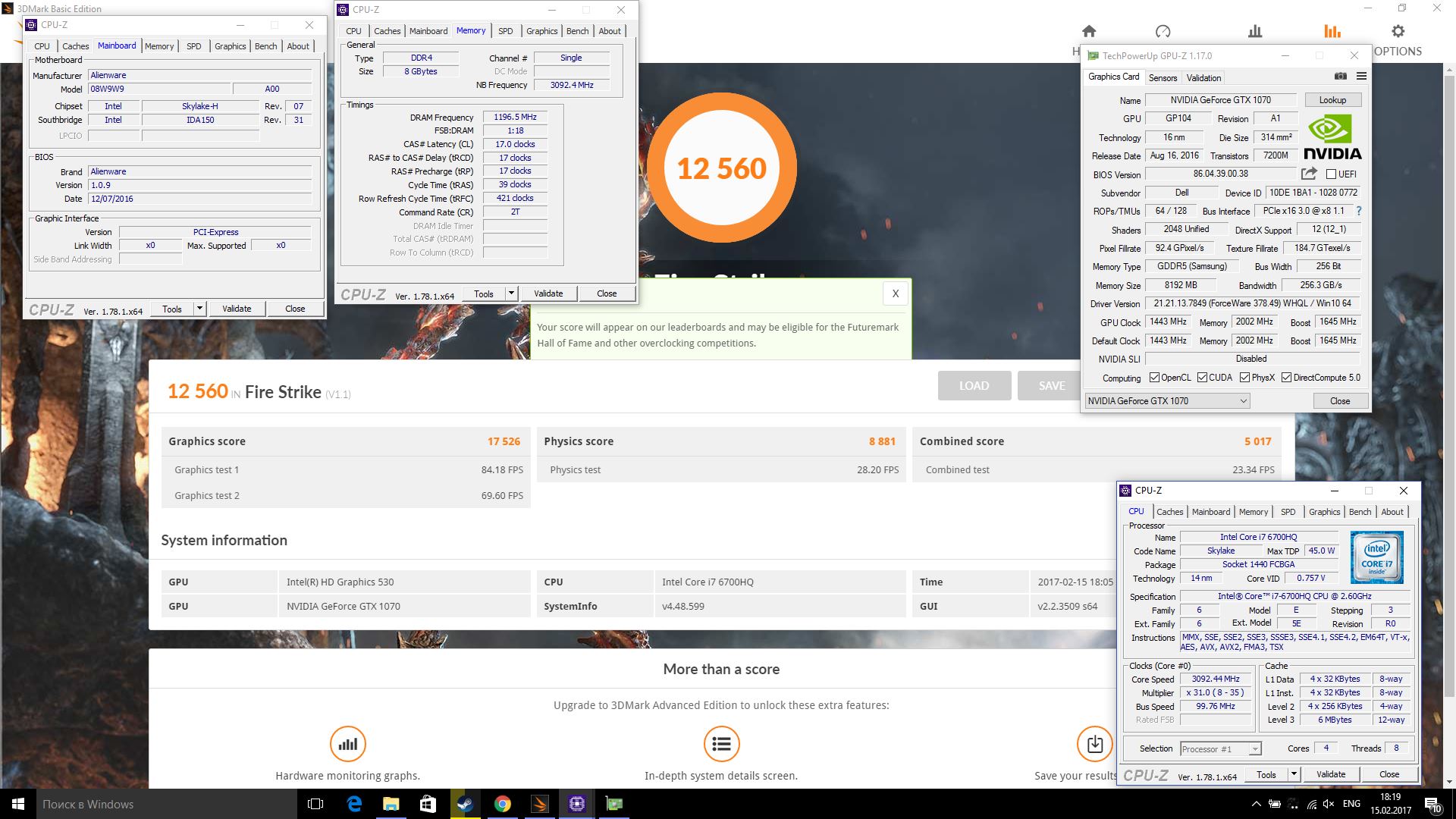Open File Explorer from the taskbar

coord(391,804)
